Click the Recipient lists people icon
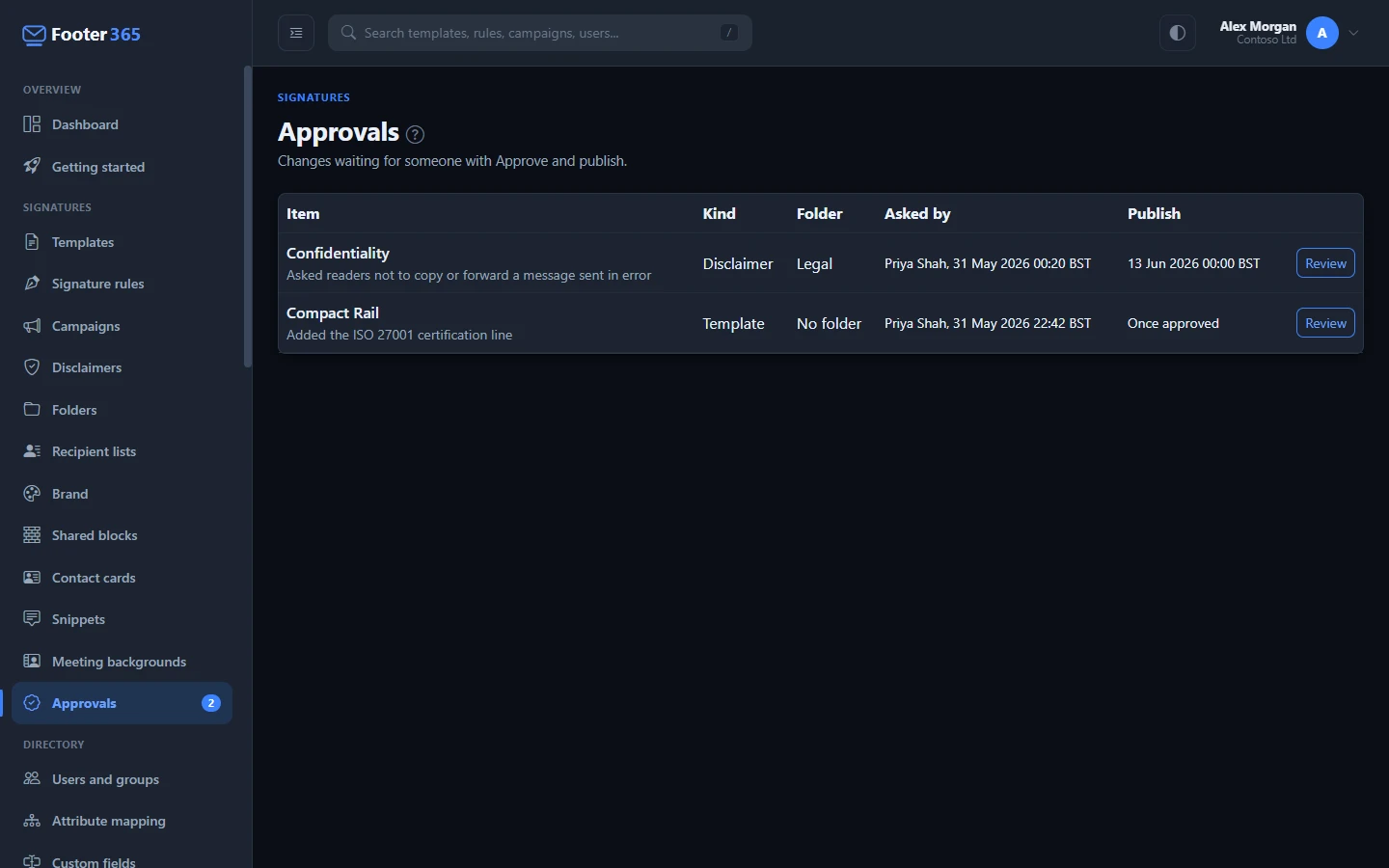Viewport: 1389px width, 868px height. pyautogui.click(x=32, y=451)
